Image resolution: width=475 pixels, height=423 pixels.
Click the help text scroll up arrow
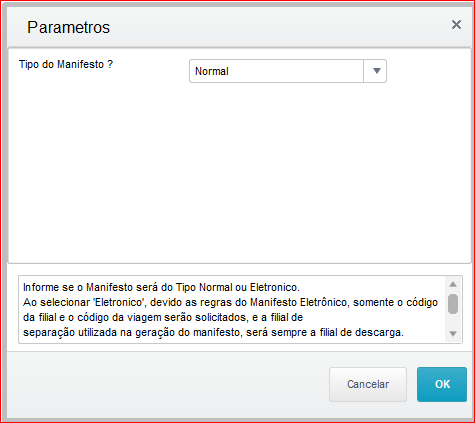tap(453, 284)
